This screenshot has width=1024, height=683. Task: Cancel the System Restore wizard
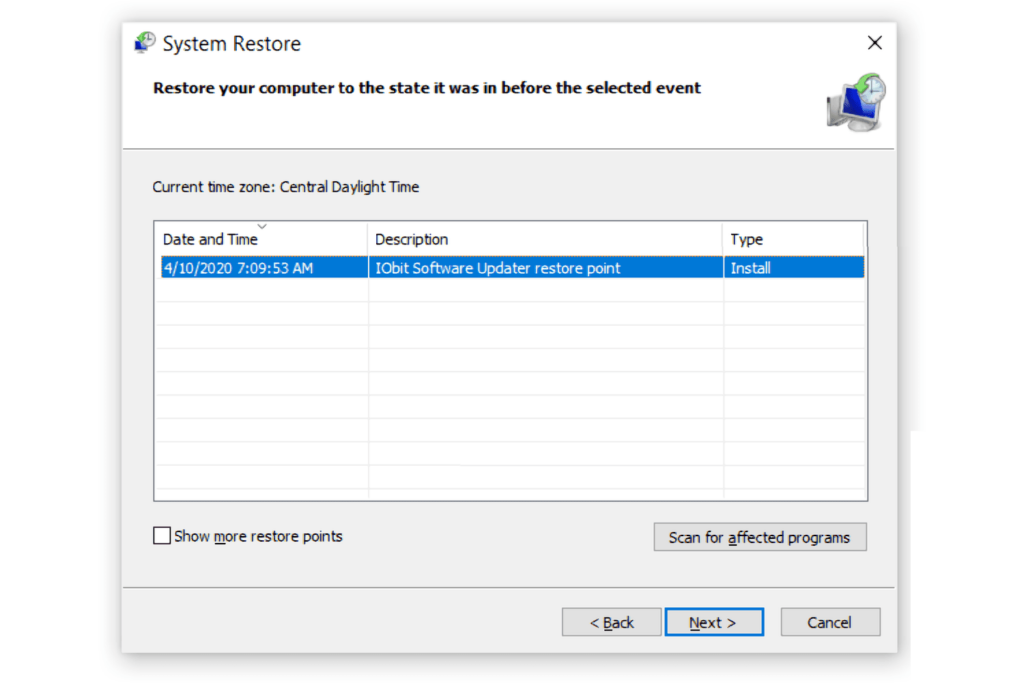click(829, 621)
